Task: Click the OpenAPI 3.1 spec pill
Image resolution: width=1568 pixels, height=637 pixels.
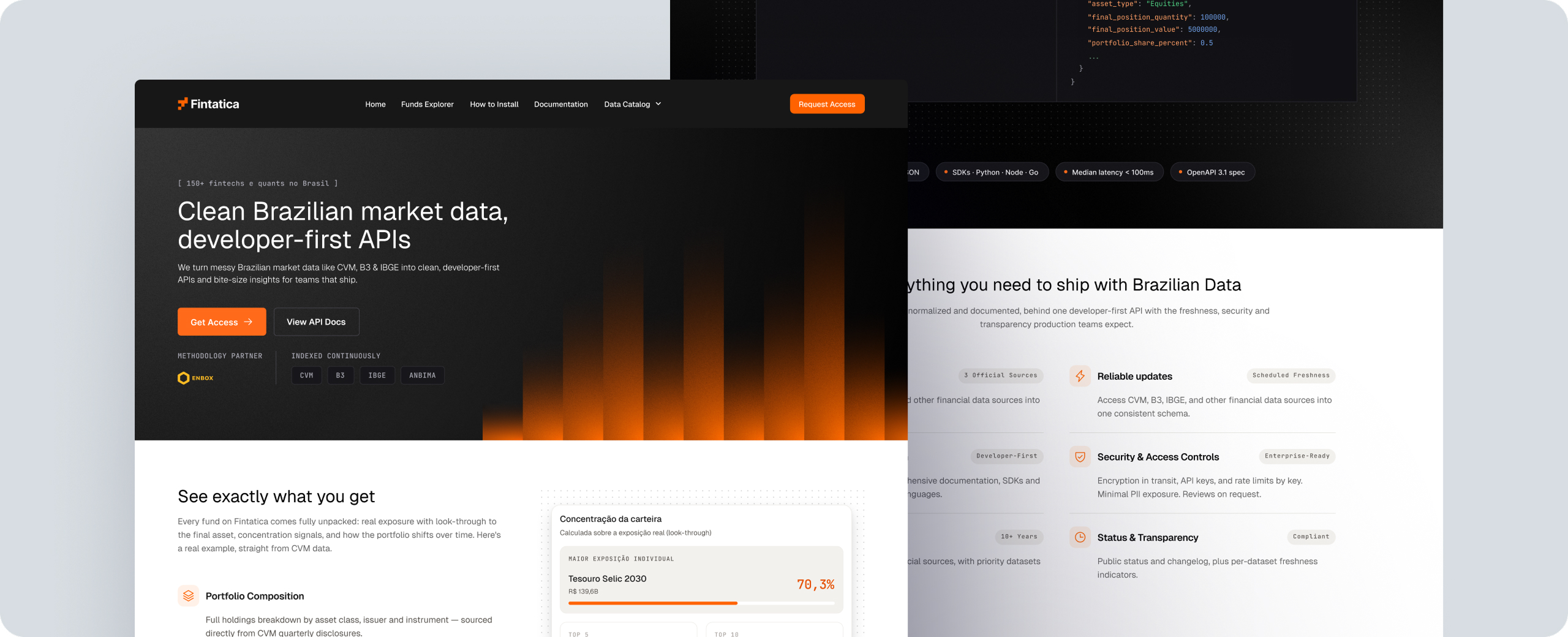Action: [1213, 172]
